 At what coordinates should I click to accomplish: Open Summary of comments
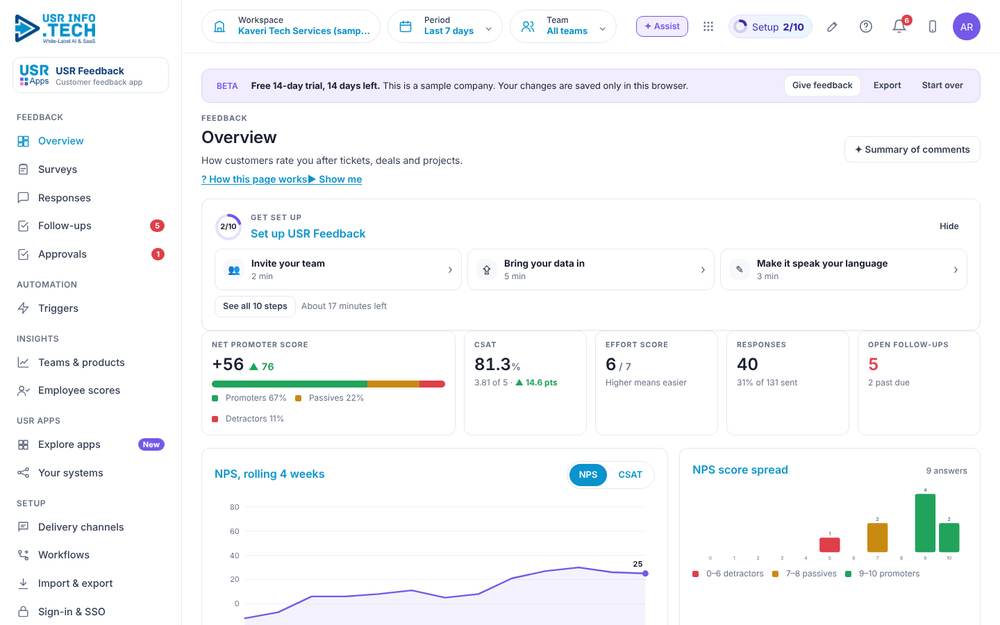coord(912,149)
